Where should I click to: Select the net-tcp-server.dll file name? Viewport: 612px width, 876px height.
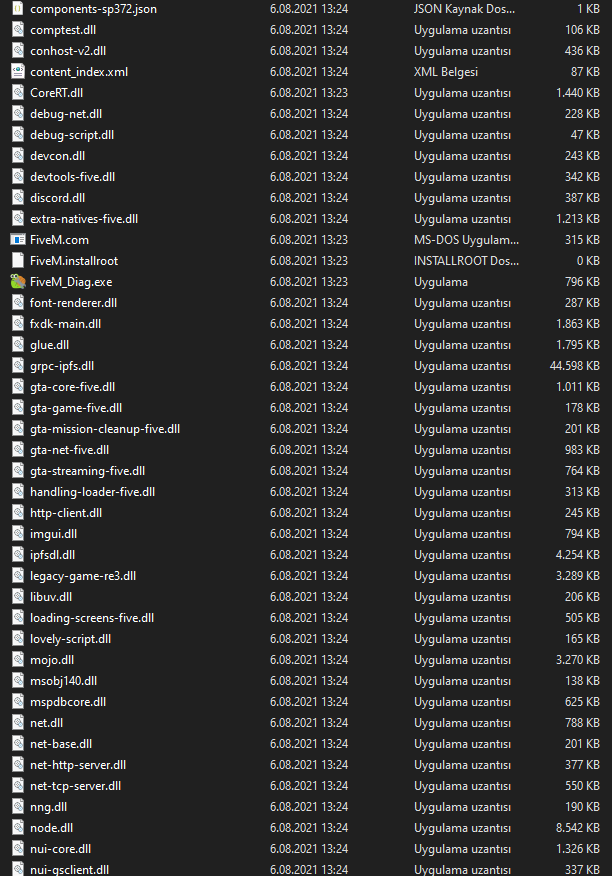coord(75,786)
